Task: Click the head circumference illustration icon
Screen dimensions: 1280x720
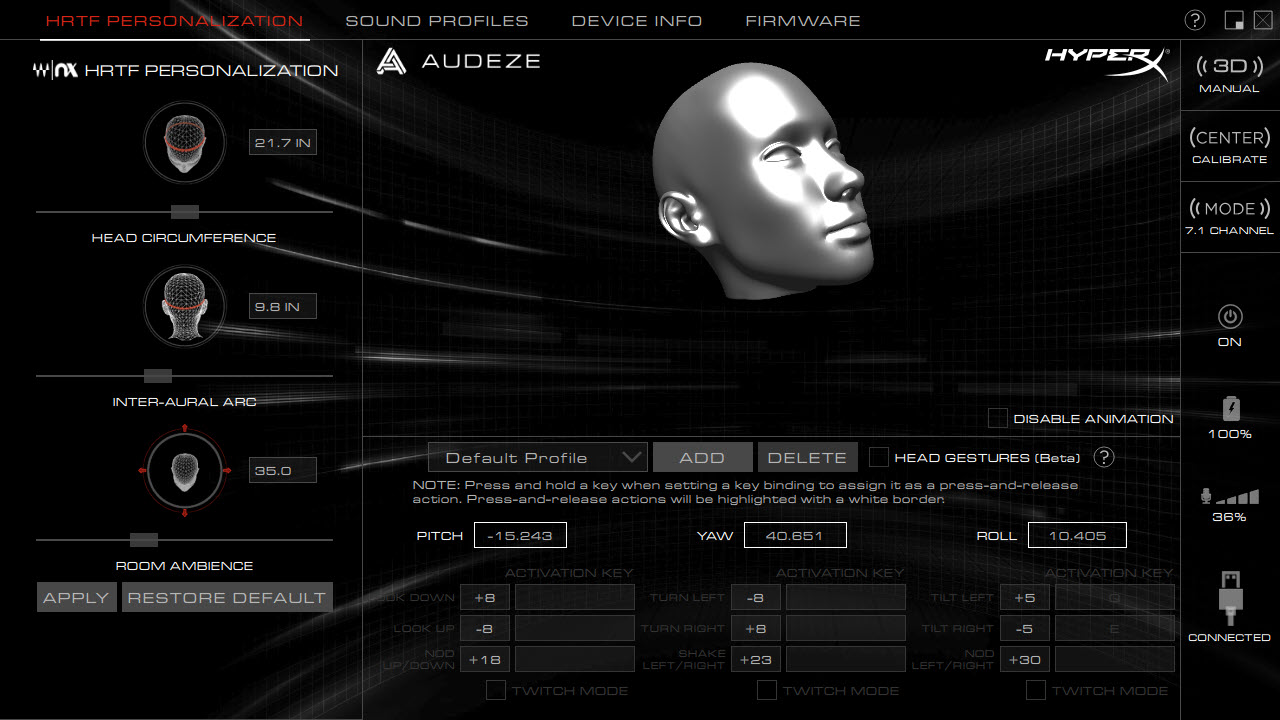Action: 184,143
